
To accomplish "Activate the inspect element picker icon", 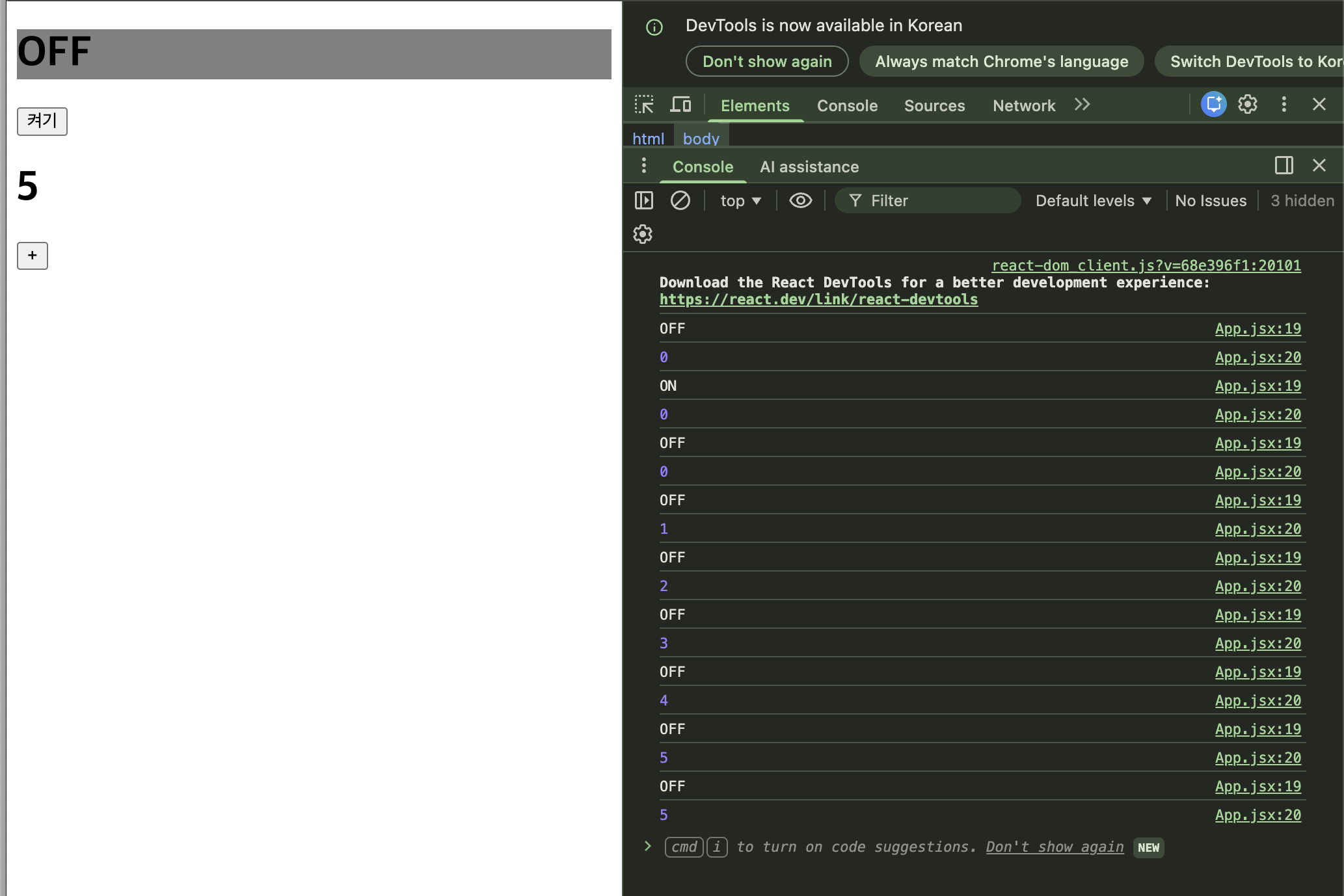I will coord(644,105).
